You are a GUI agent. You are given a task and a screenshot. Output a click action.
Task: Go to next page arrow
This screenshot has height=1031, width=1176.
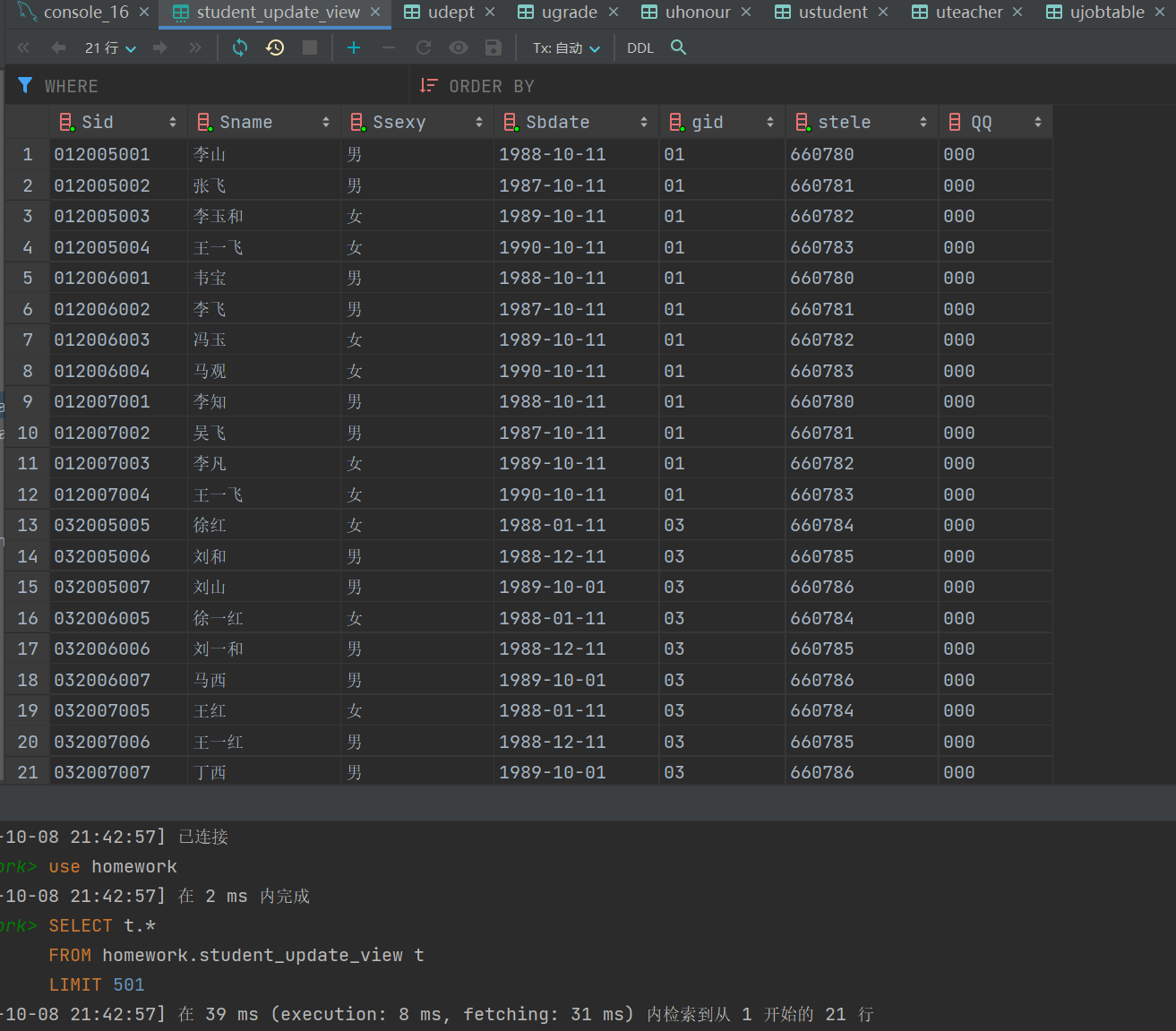[160, 47]
